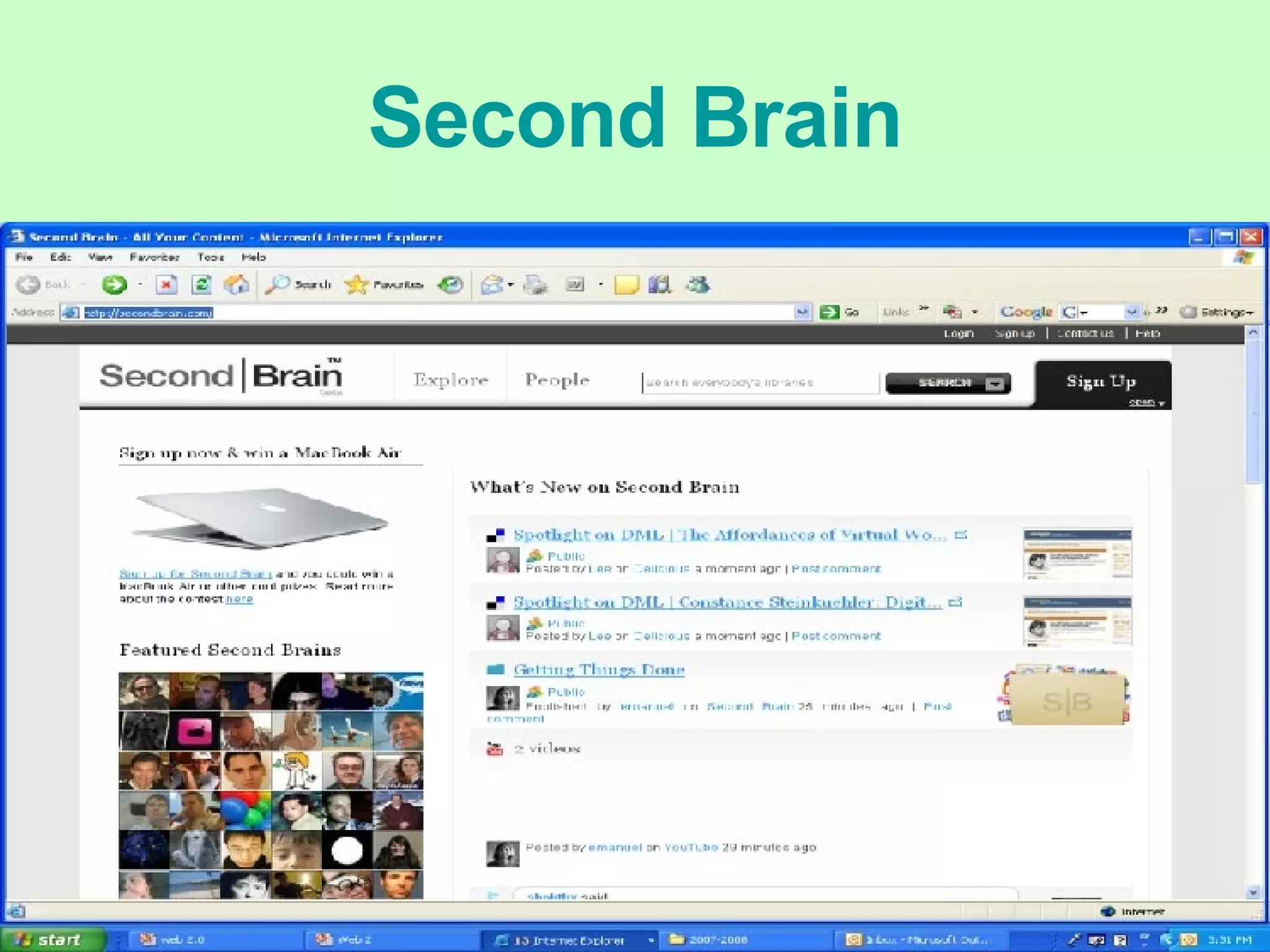Click the green Go arrow button
The height and width of the screenshot is (952, 1270).
point(839,312)
